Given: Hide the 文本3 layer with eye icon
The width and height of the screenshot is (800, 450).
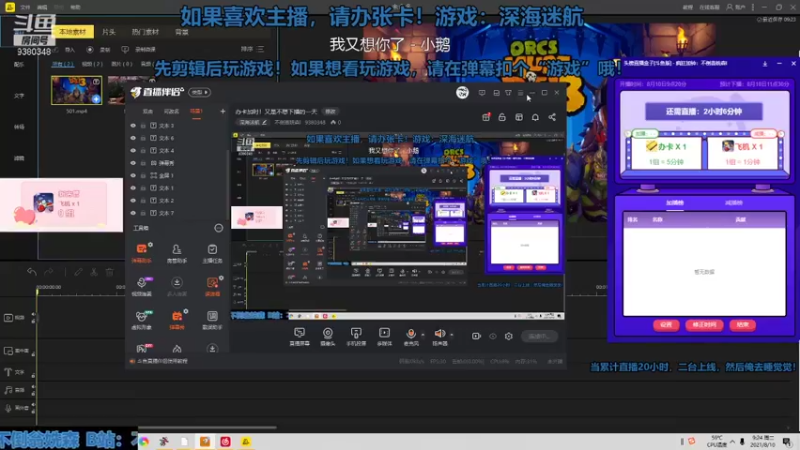Looking at the screenshot, I should coord(133,126).
